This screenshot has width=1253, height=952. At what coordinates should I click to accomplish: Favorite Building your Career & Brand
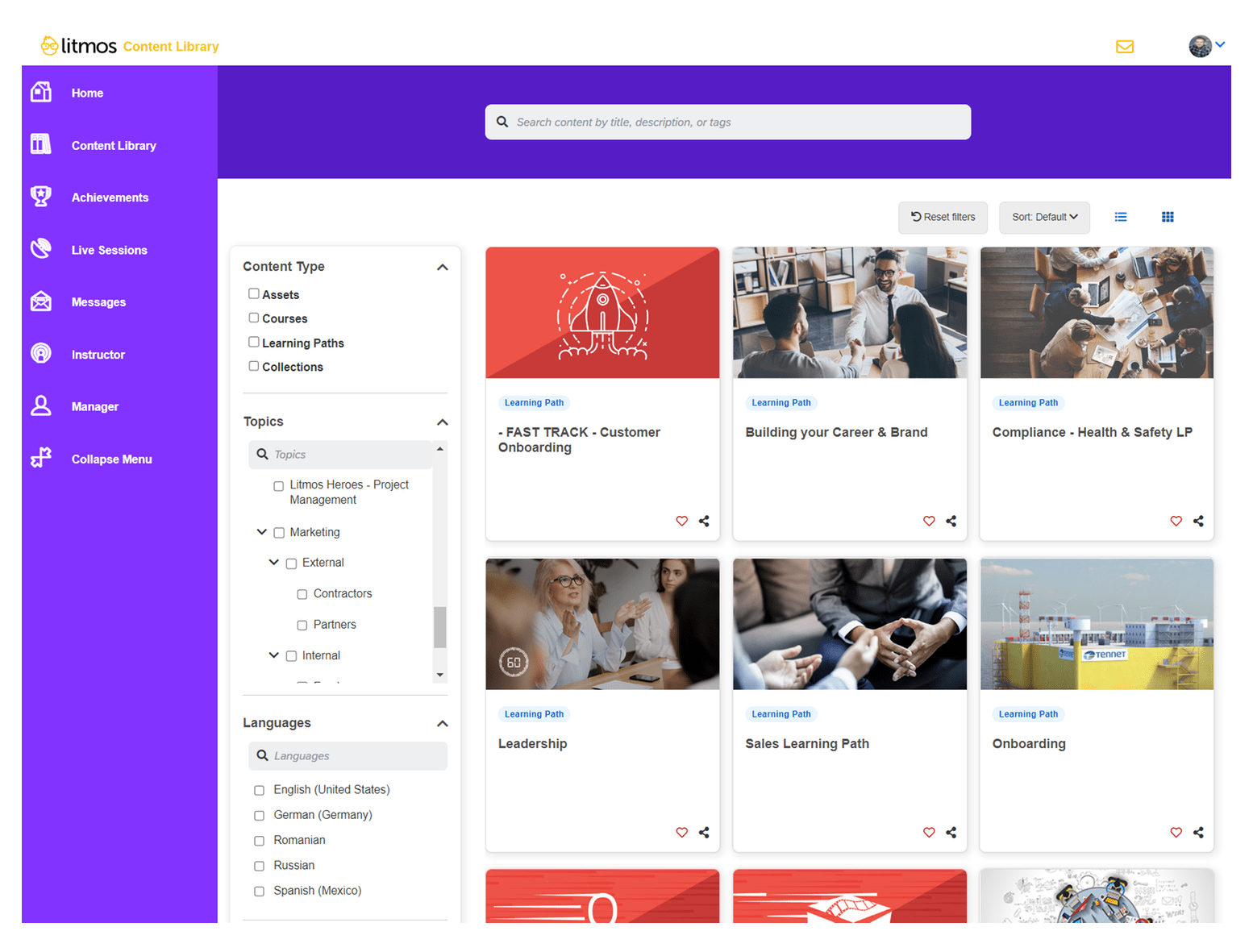929,521
